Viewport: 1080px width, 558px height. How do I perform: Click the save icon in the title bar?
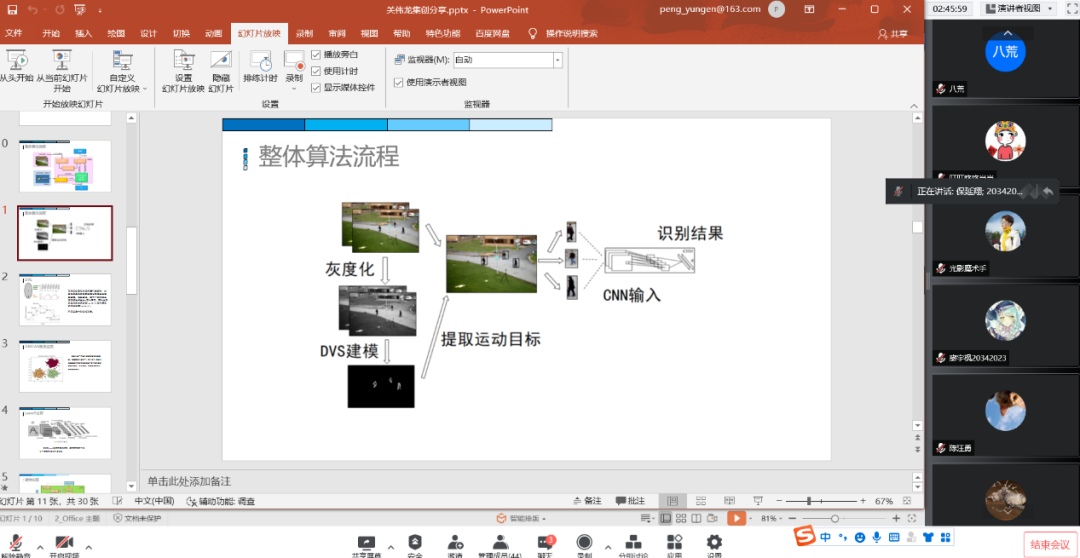coord(10,9)
